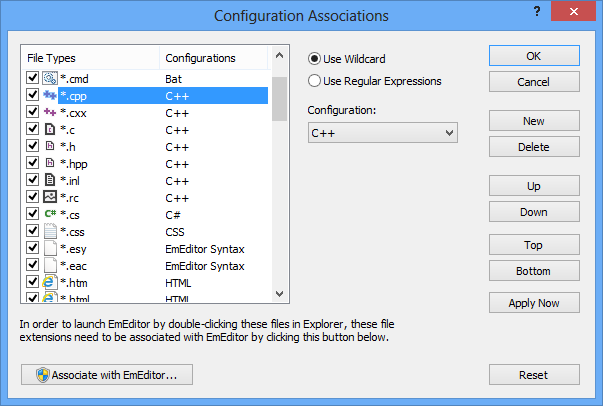The height and width of the screenshot is (406, 603).
Task: Click the *.cxx purple plus icon
Action: pos(50,112)
